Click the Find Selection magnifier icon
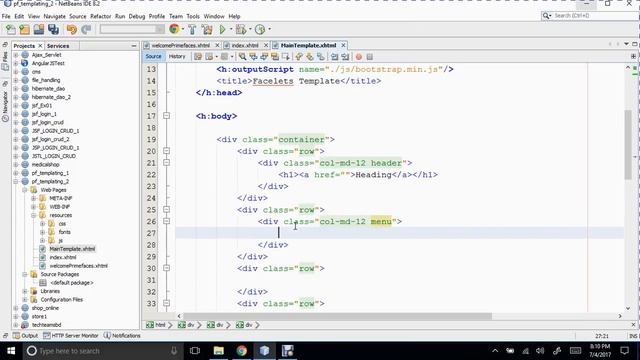The width and height of the screenshot is (640, 360). [242, 57]
